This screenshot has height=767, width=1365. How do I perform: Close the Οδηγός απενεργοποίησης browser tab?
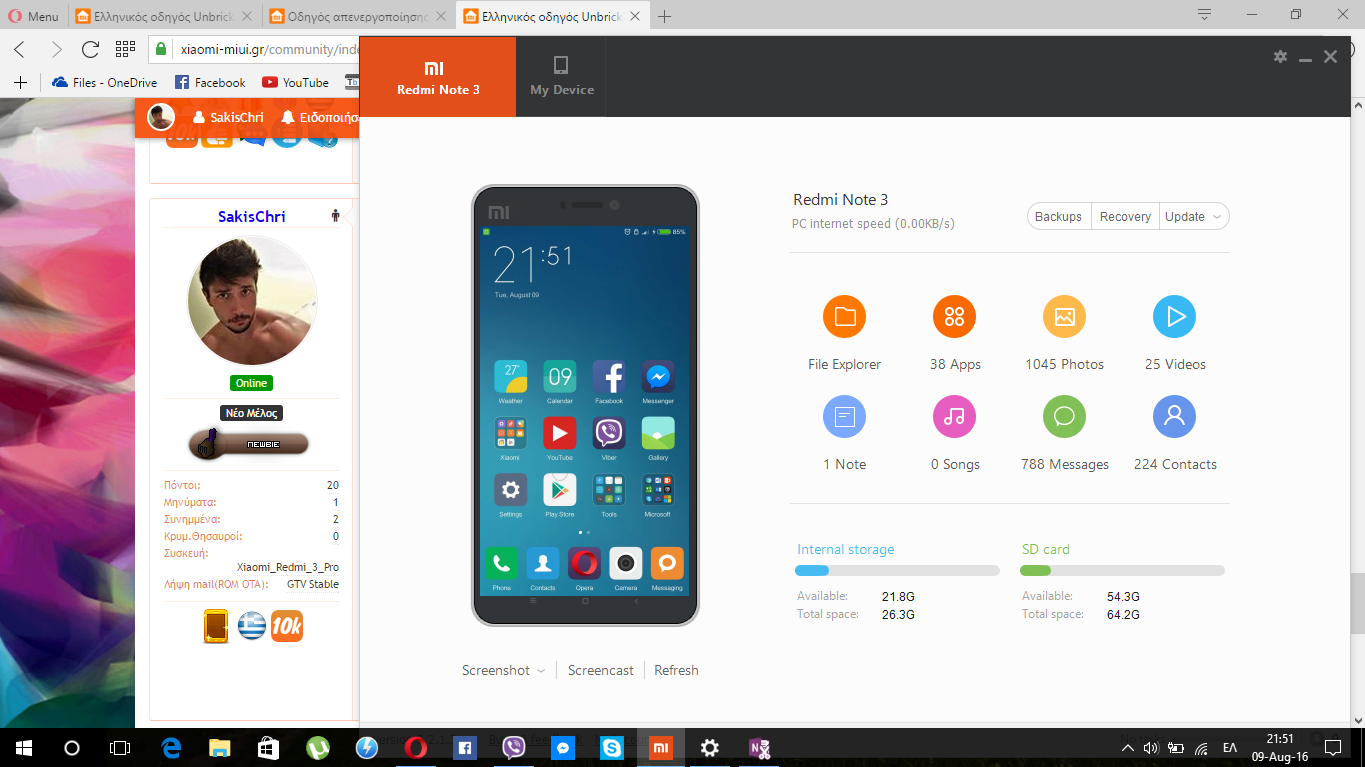tap(443, 16)
